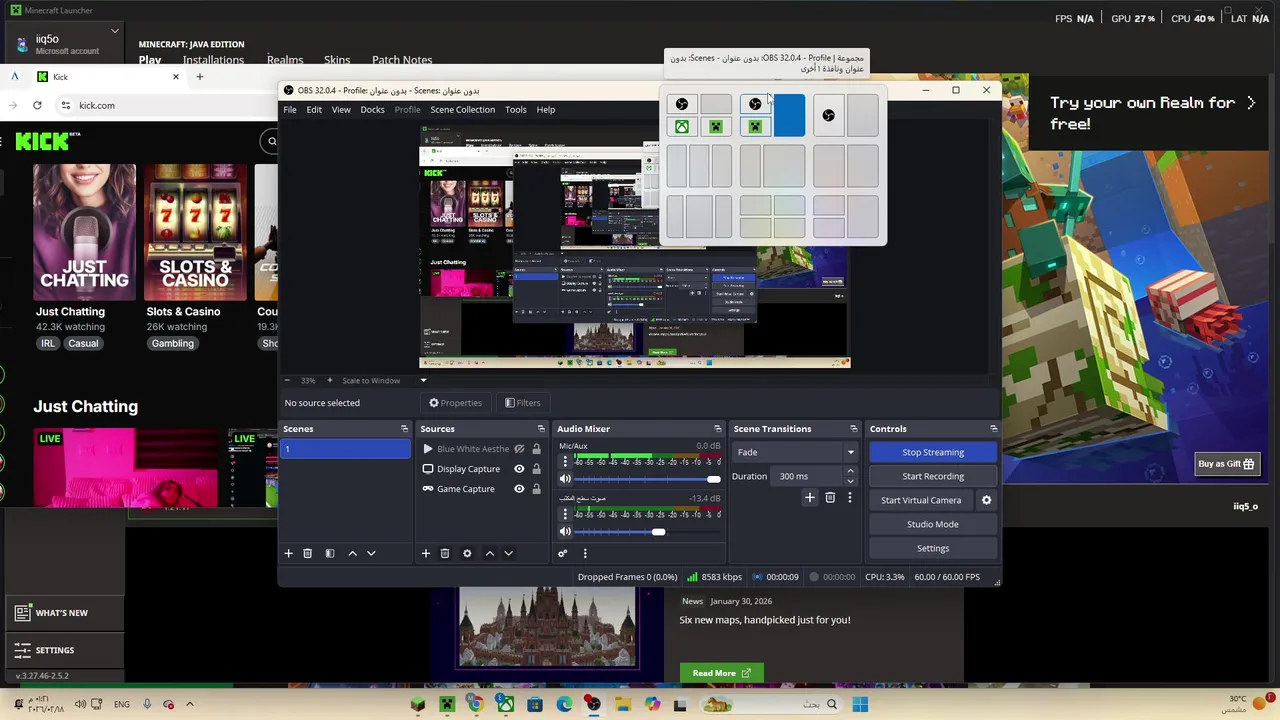Adjust desktop audio volume slider
1280x720 pixels.
coord(658,532)
